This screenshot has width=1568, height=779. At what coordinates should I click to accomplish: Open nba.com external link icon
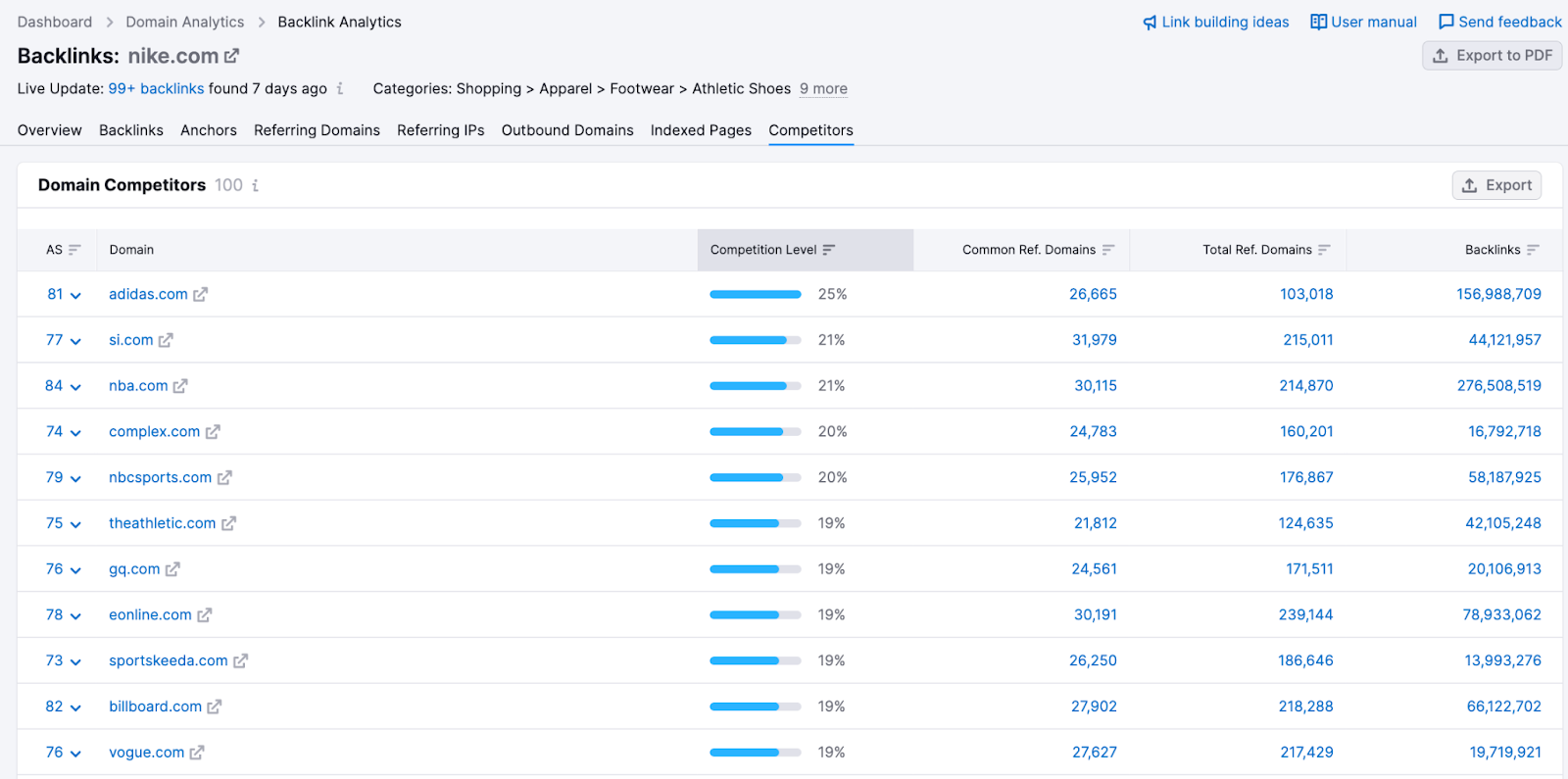pos(180,387)
